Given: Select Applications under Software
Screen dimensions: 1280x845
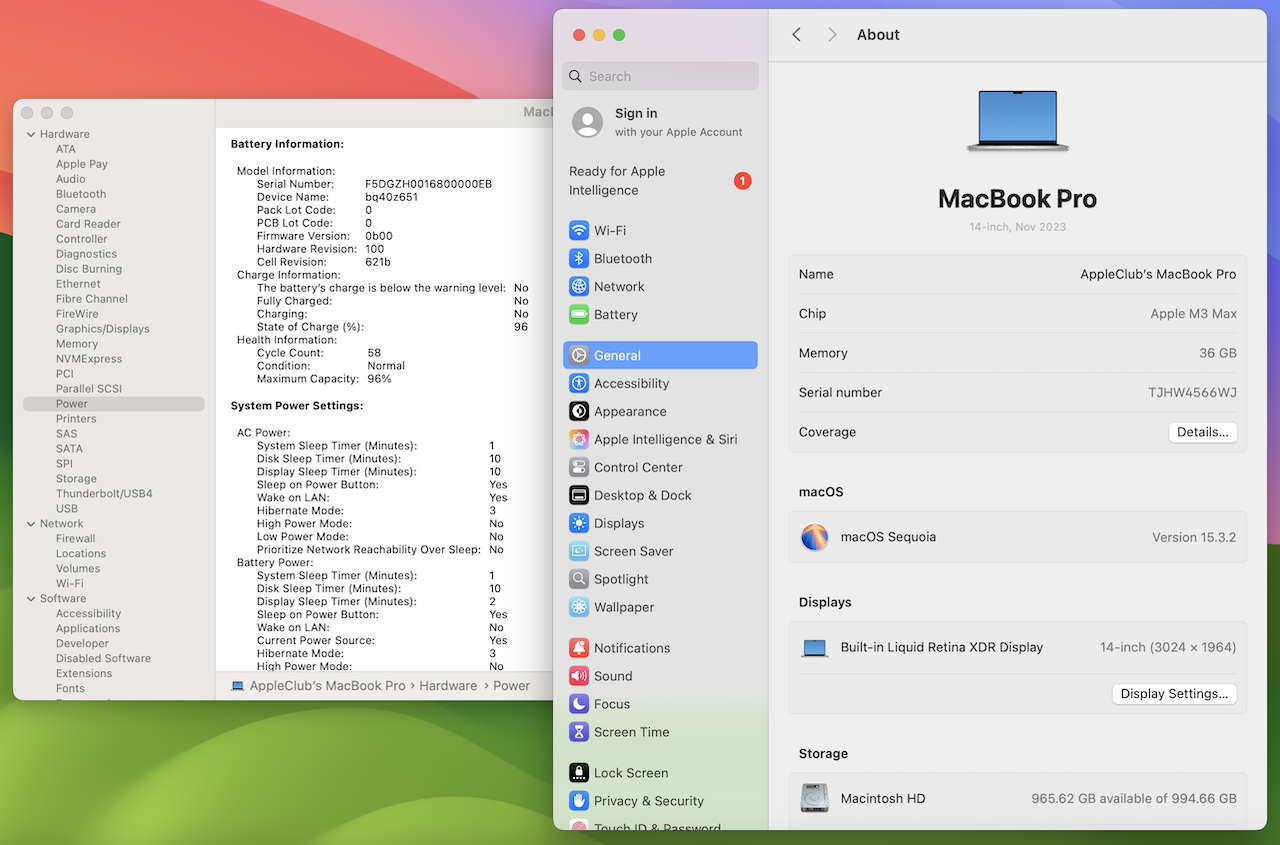Looking at the screenshot, I should 88,629.
